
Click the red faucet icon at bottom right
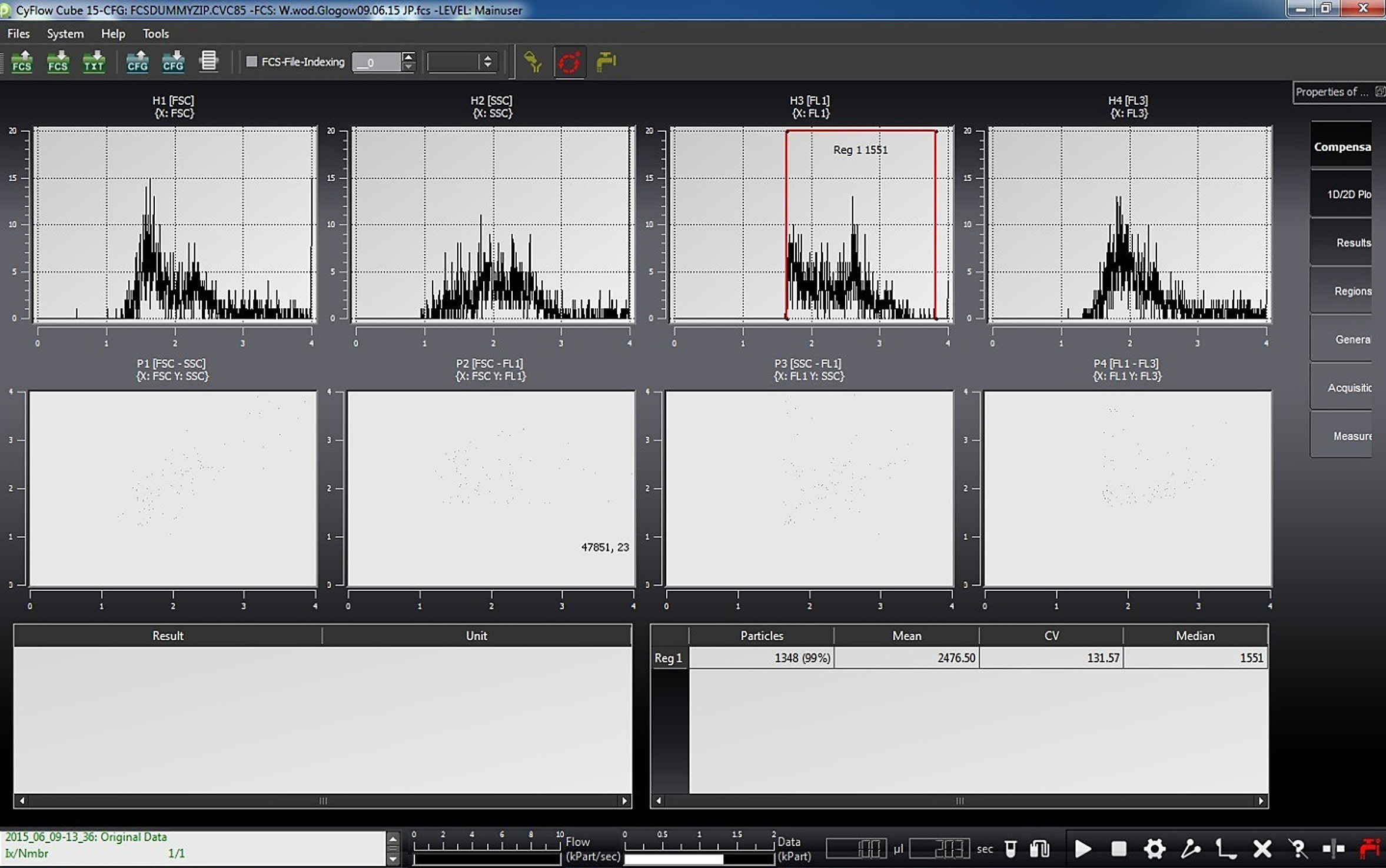[1370, 849]
